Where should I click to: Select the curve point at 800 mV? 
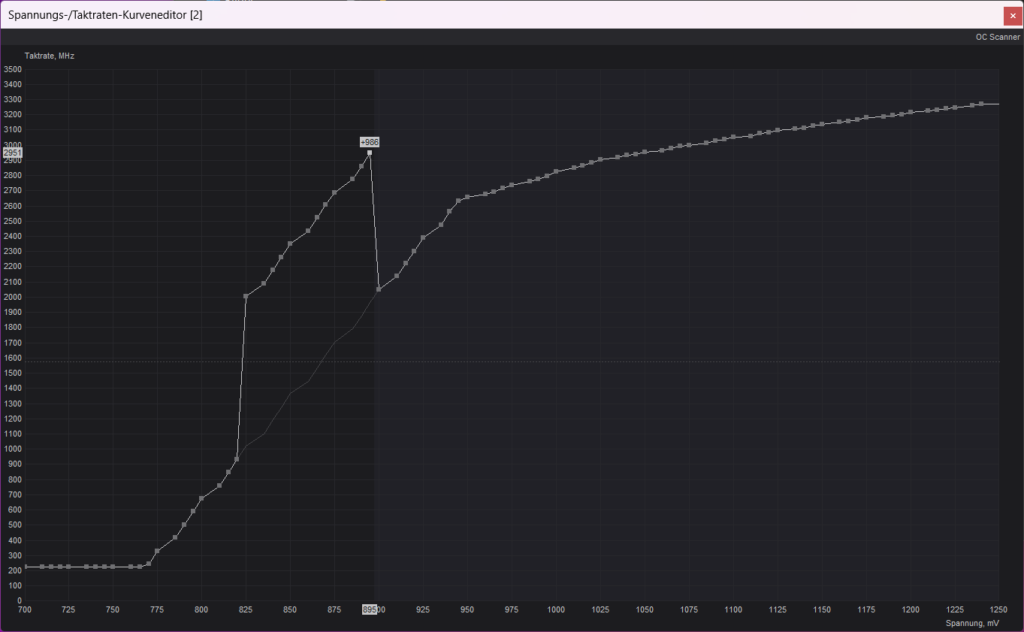202,498
